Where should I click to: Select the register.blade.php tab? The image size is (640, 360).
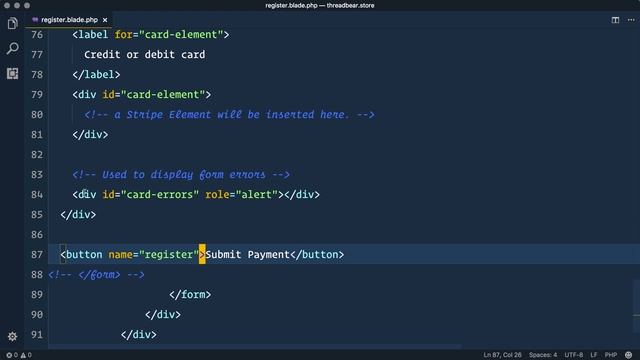coord(69,20)
